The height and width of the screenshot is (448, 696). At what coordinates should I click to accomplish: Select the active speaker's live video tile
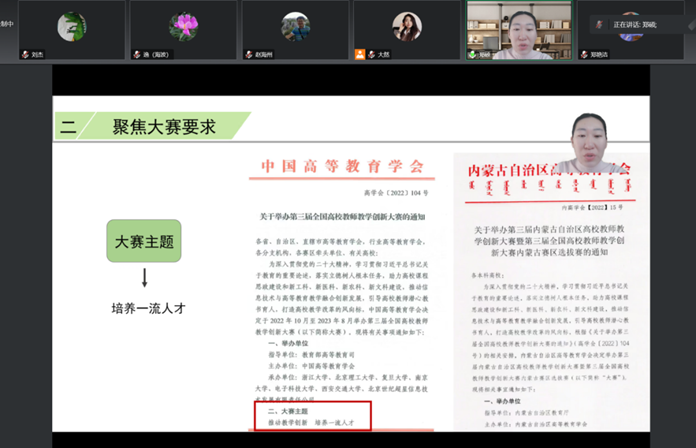(519, 30)
